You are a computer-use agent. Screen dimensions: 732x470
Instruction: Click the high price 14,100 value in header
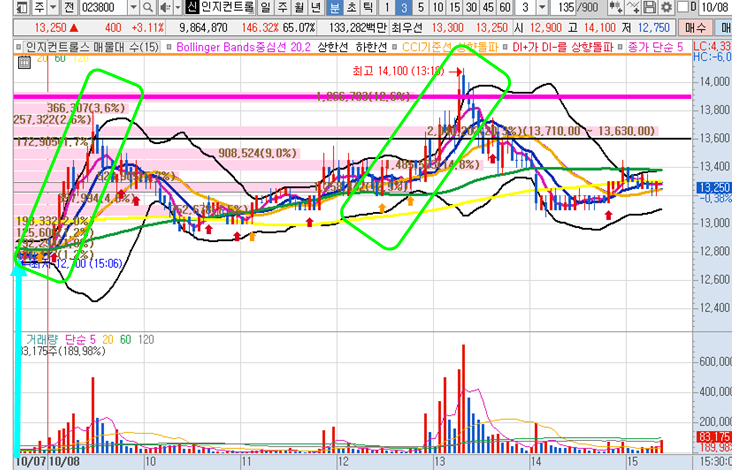pyautogui.click(x=599, y=28)
